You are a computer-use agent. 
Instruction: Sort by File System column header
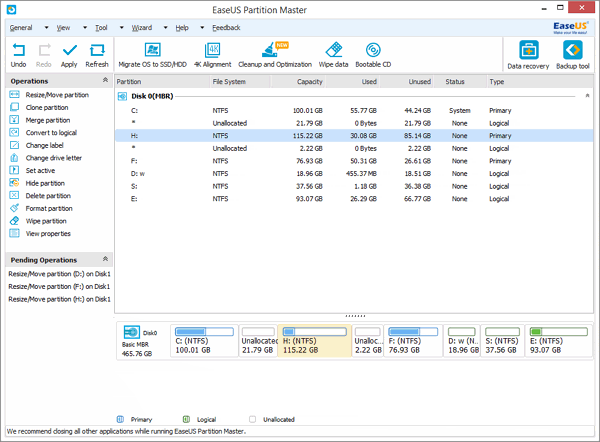click(x=240, y=82)
